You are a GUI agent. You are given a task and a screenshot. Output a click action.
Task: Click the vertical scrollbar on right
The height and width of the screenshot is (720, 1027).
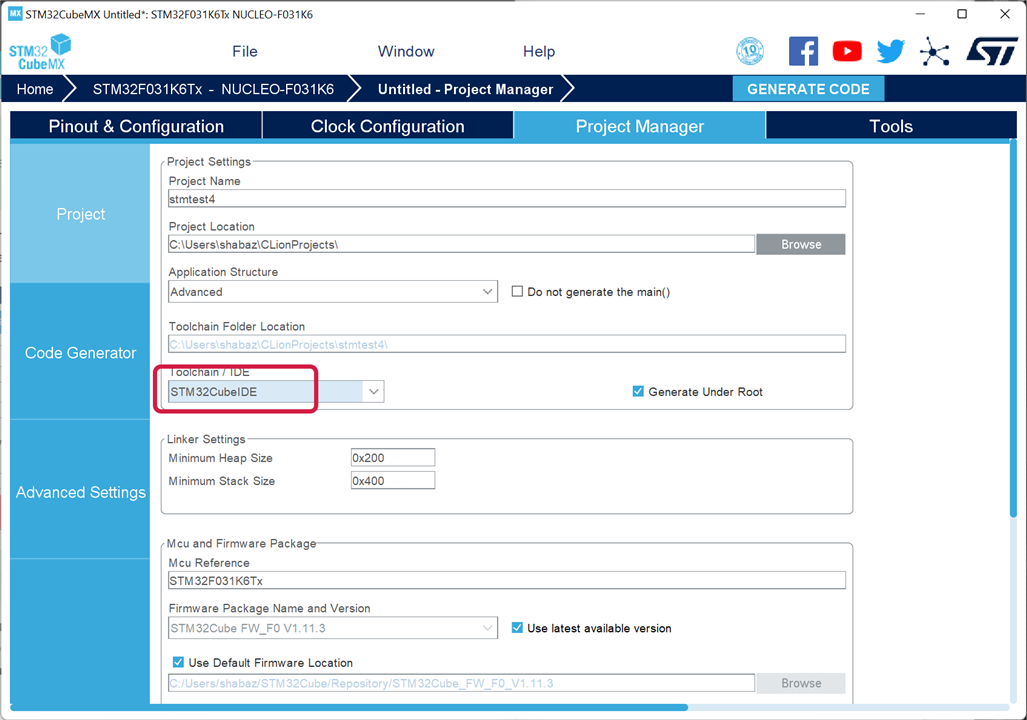pyautogui.click(x=1013, y=328)
